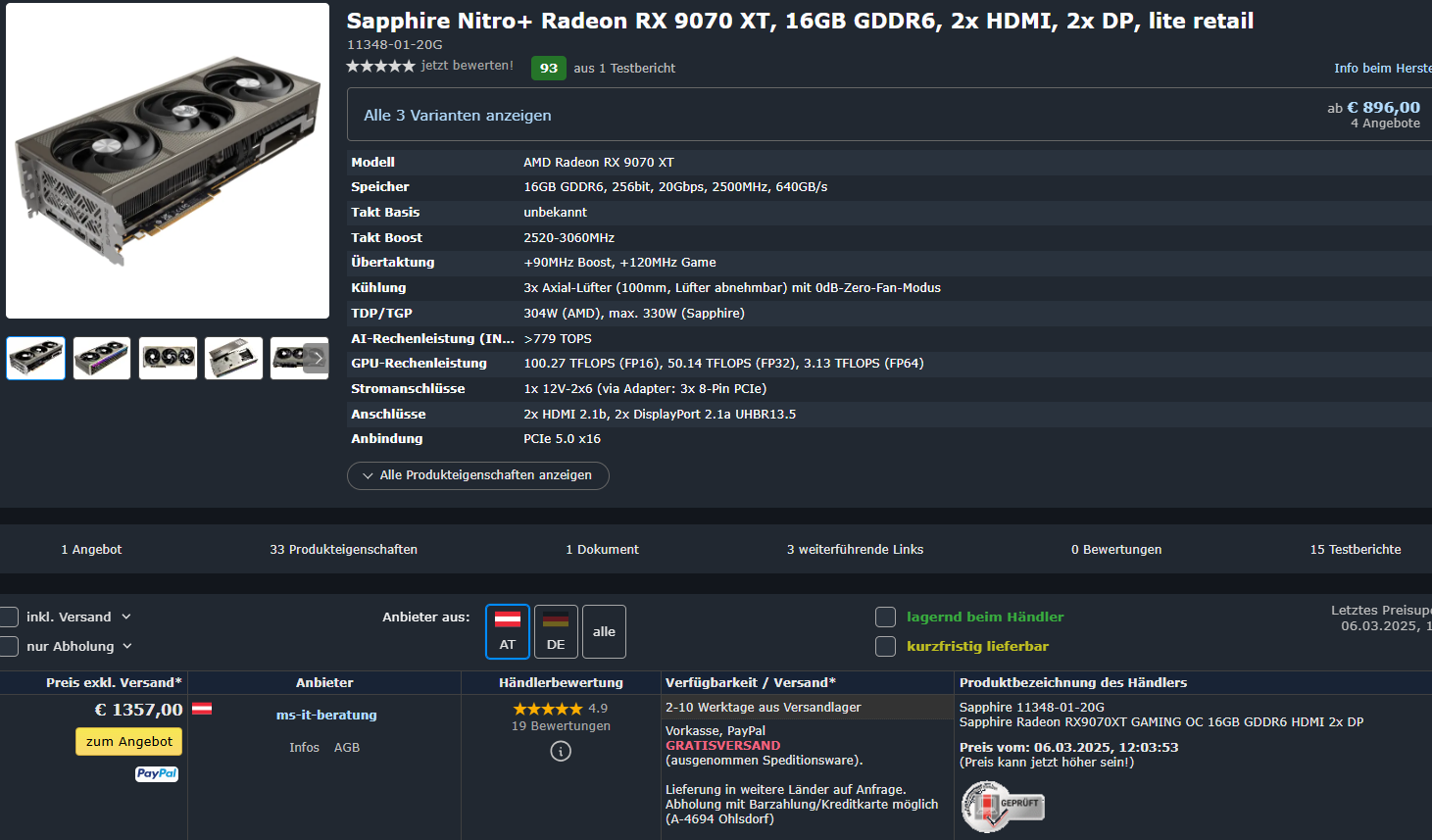The height and width of the screenshot is (840, 1432).
Task: Switch to the '1 Angebot' tab
Action: tap(91, 550)
